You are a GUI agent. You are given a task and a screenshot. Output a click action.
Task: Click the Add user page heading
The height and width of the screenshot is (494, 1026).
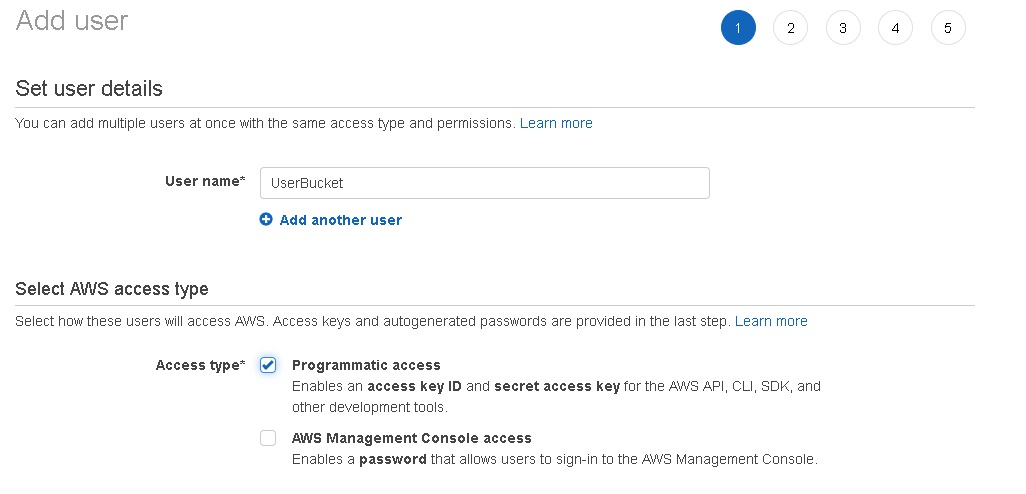[72, 20]
